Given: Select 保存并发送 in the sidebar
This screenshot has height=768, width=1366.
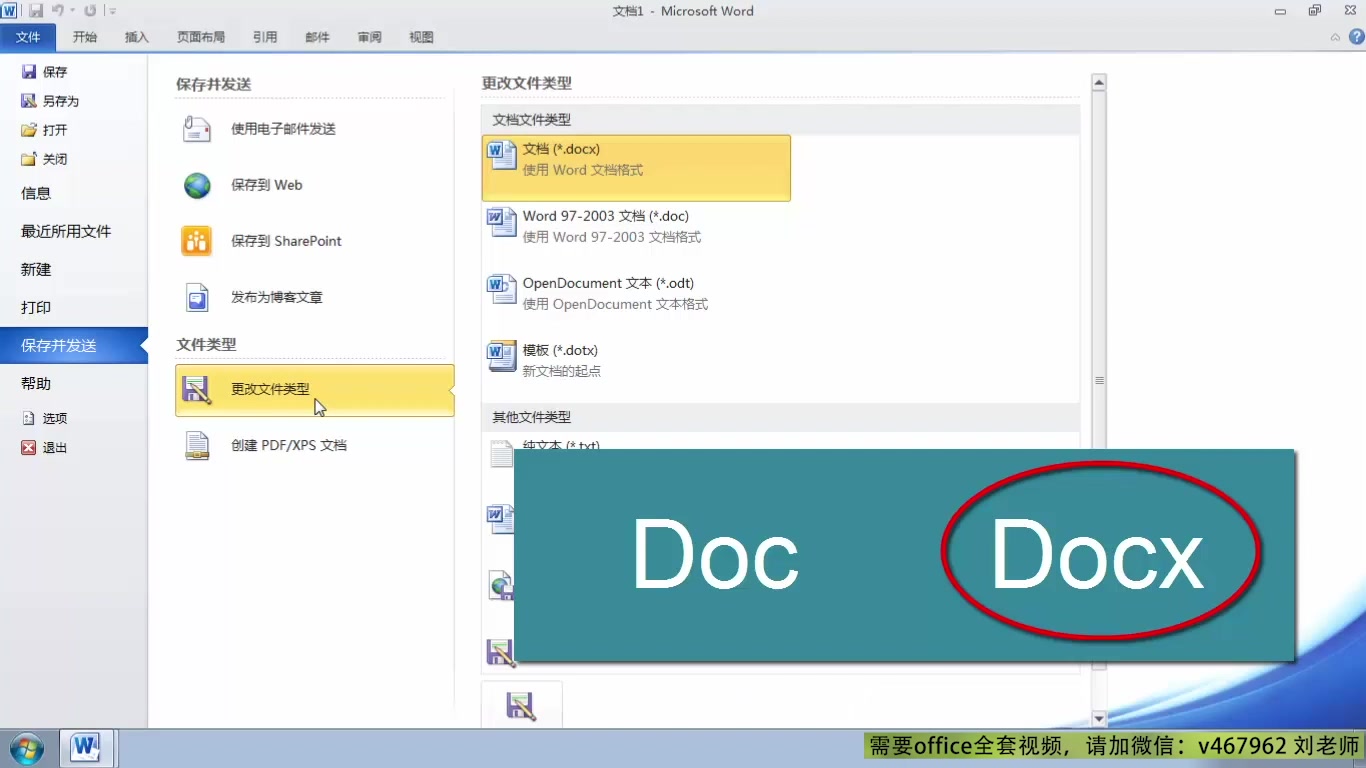Looking at the screenshot, I should 74,345.
